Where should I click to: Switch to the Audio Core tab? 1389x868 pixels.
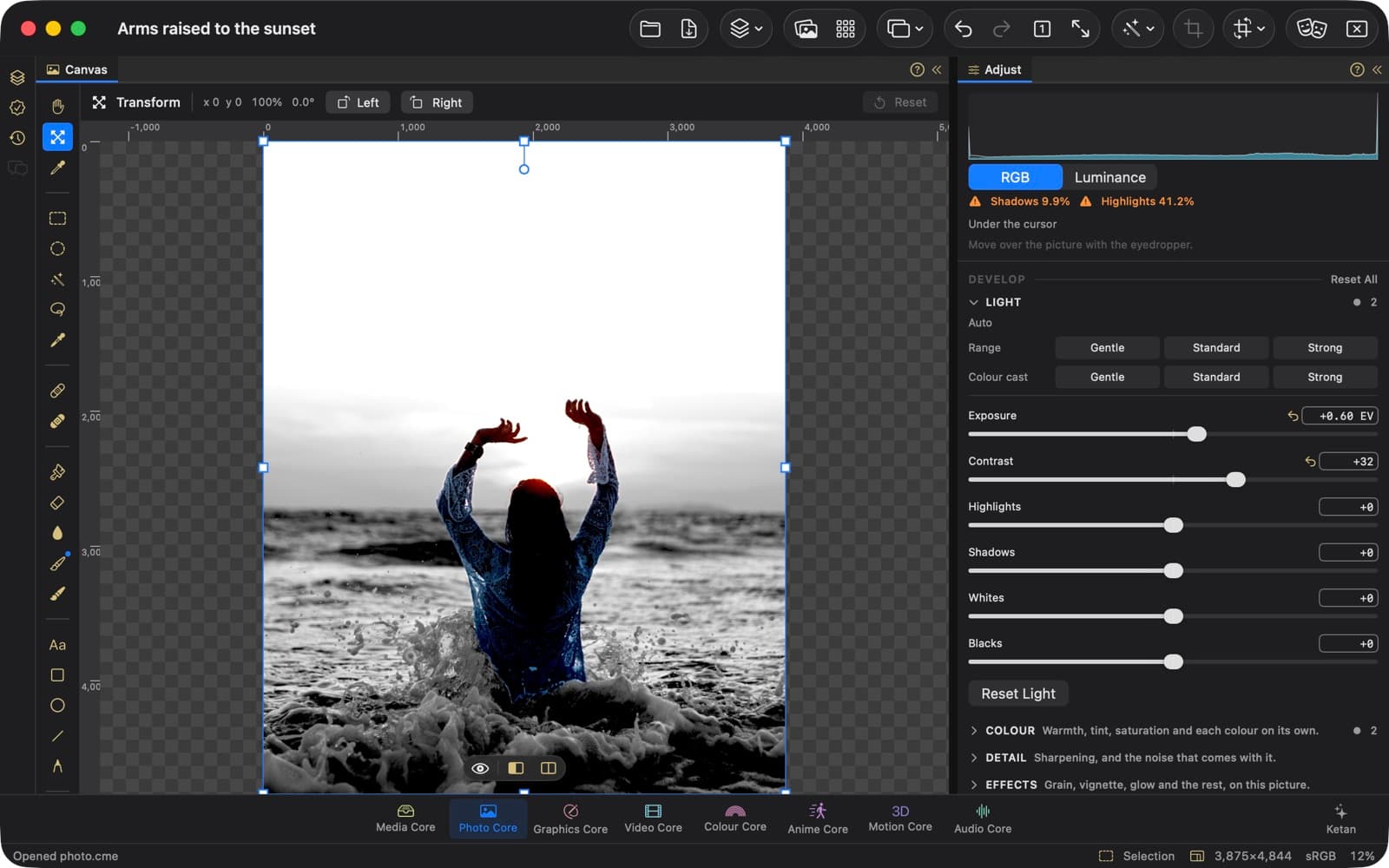click(x=983, y=819)
